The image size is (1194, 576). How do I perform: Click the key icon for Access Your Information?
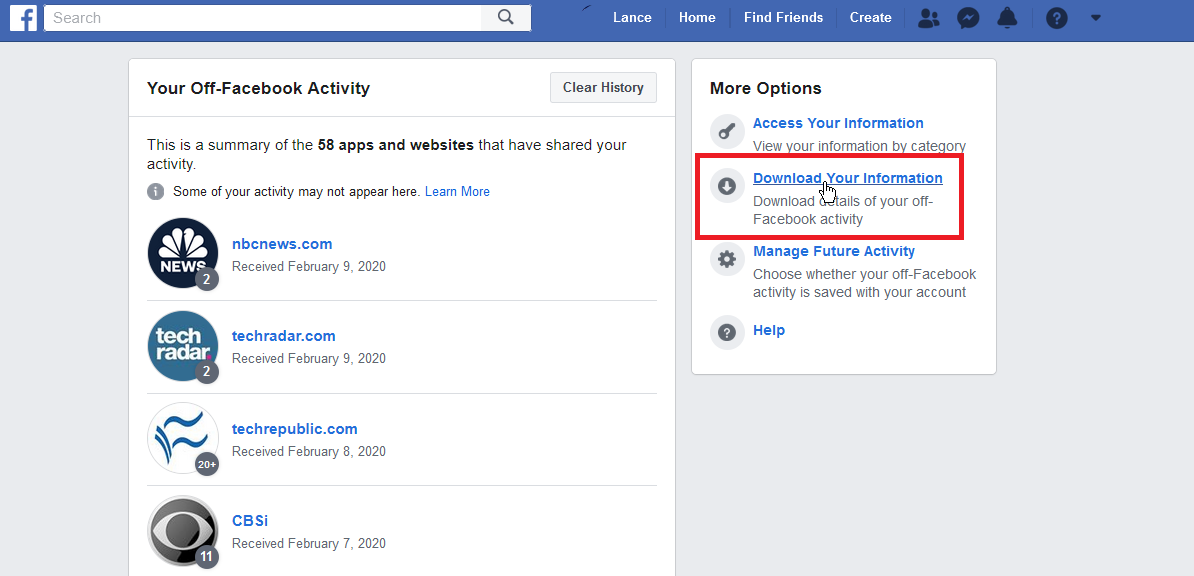tap(727, 132)
